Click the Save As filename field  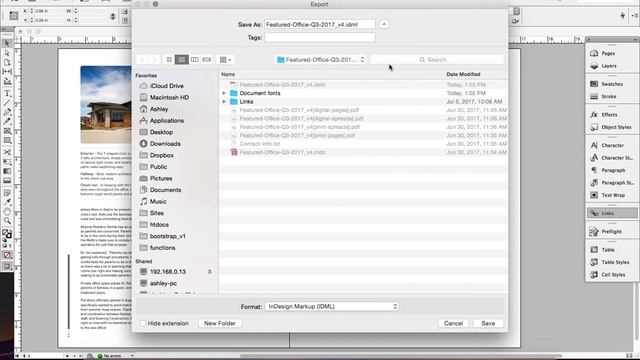320,24
